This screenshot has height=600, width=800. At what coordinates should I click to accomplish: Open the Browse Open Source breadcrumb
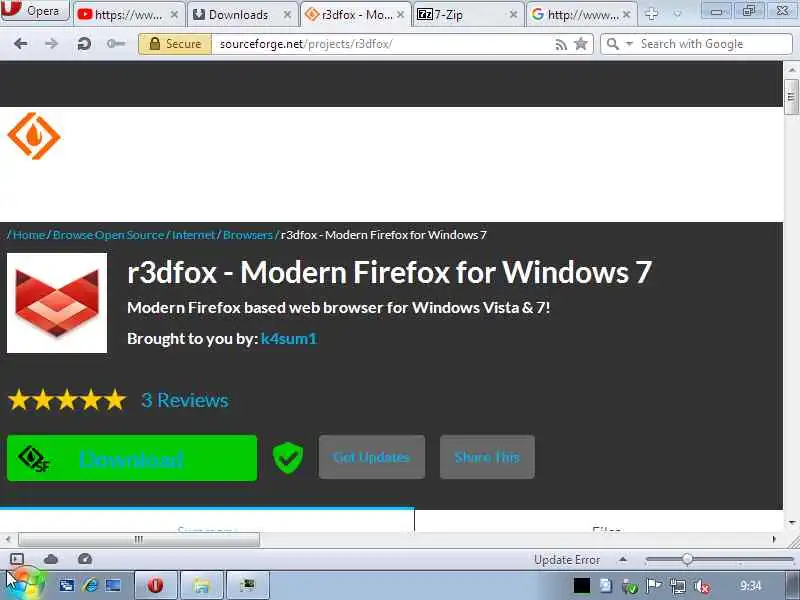[108, 235]
